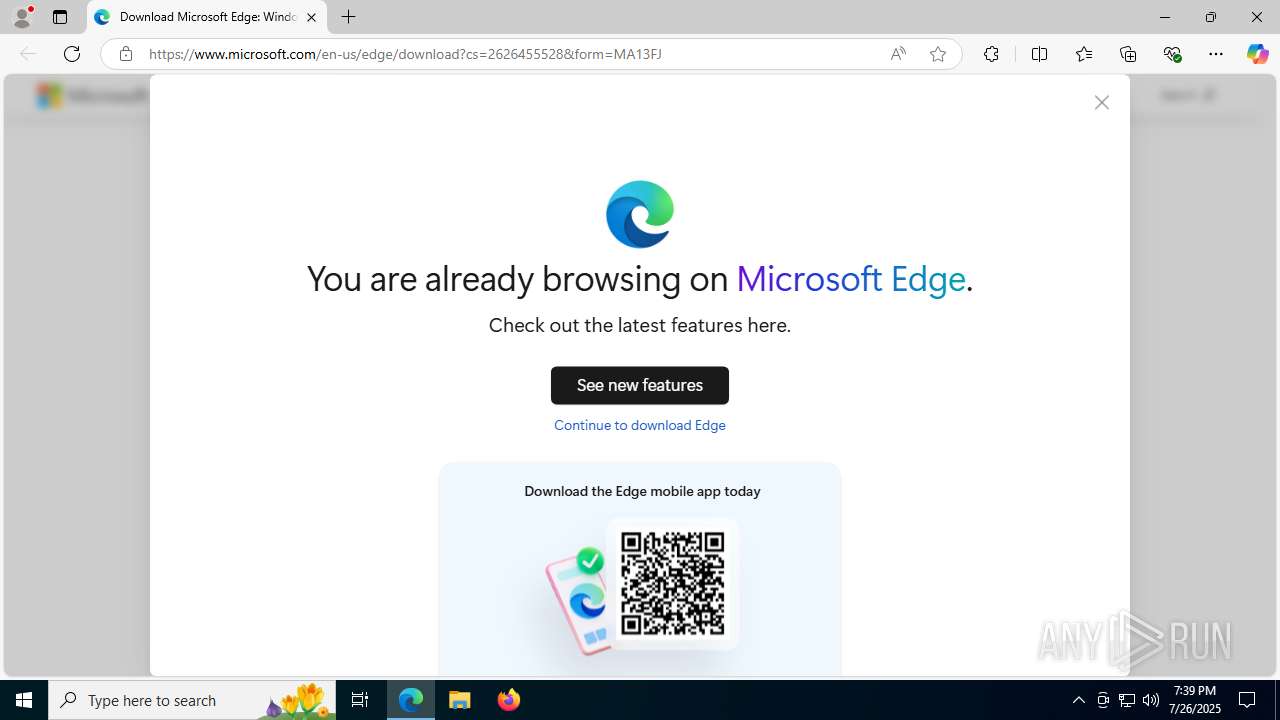Click the 'Download the Edge mobile app today' heading
Screen dimensions: 1280x720
point(642,491)
